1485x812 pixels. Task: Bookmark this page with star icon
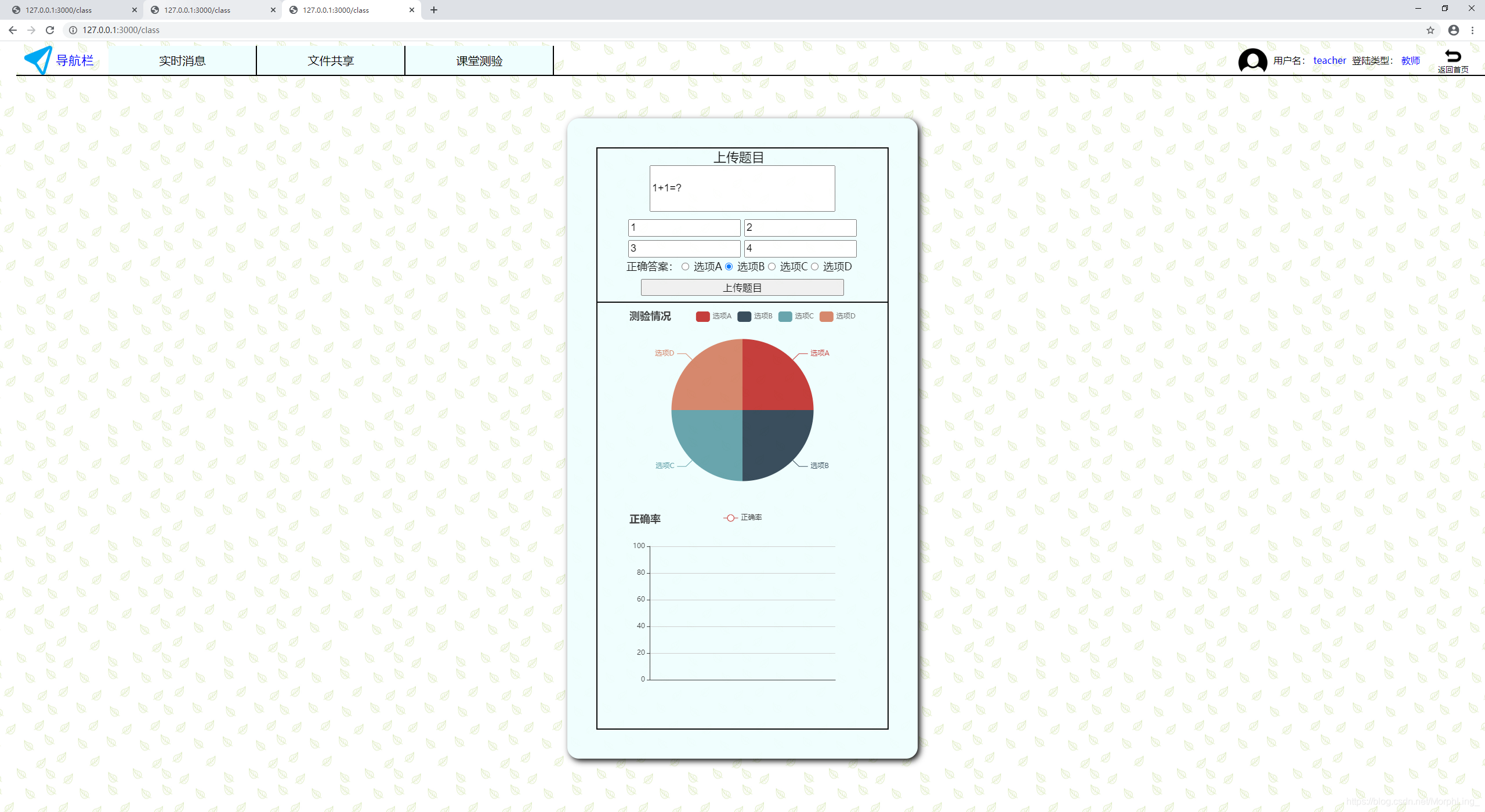1430,30
